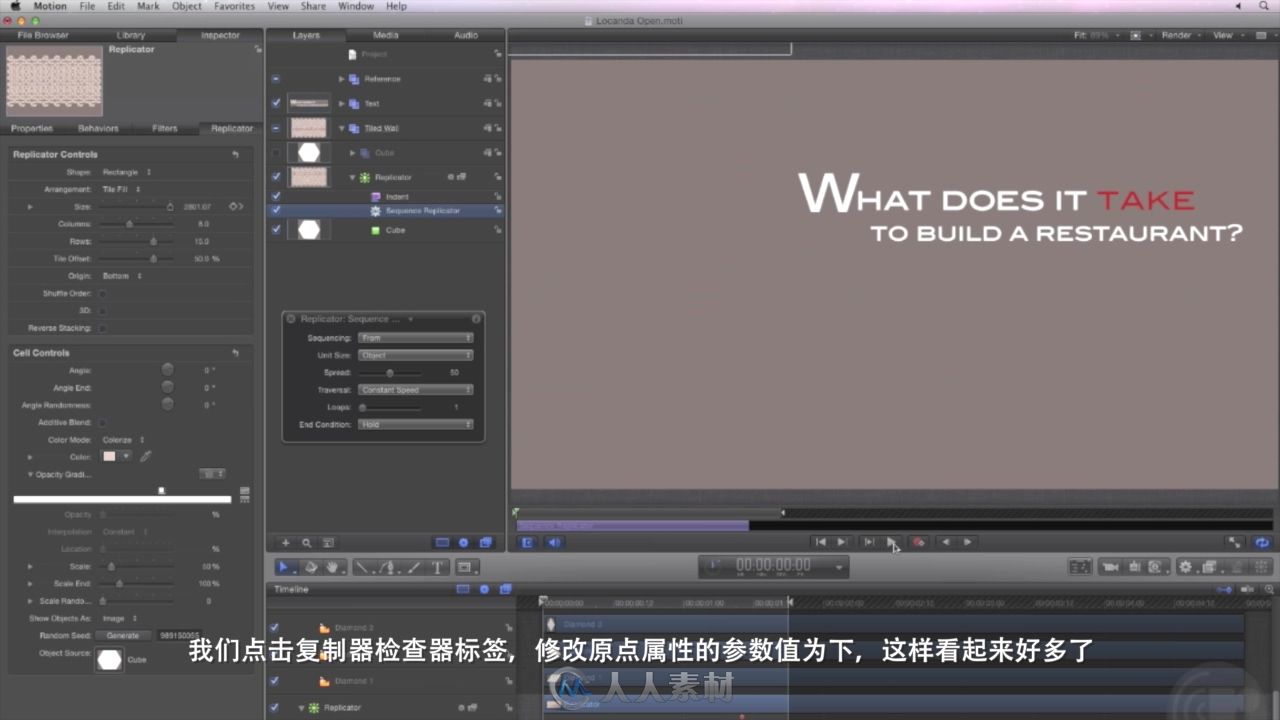Screen dimensions: 1280x720
Task: Go to start of project
Action: tap(821, 543)
